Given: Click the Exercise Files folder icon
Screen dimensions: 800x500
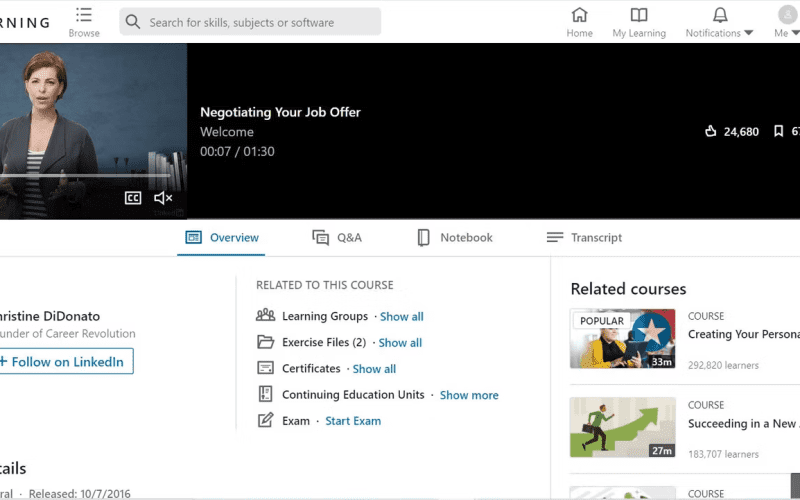Looking at the screenshot, I should pyautogui.click(x=265, y=342).
